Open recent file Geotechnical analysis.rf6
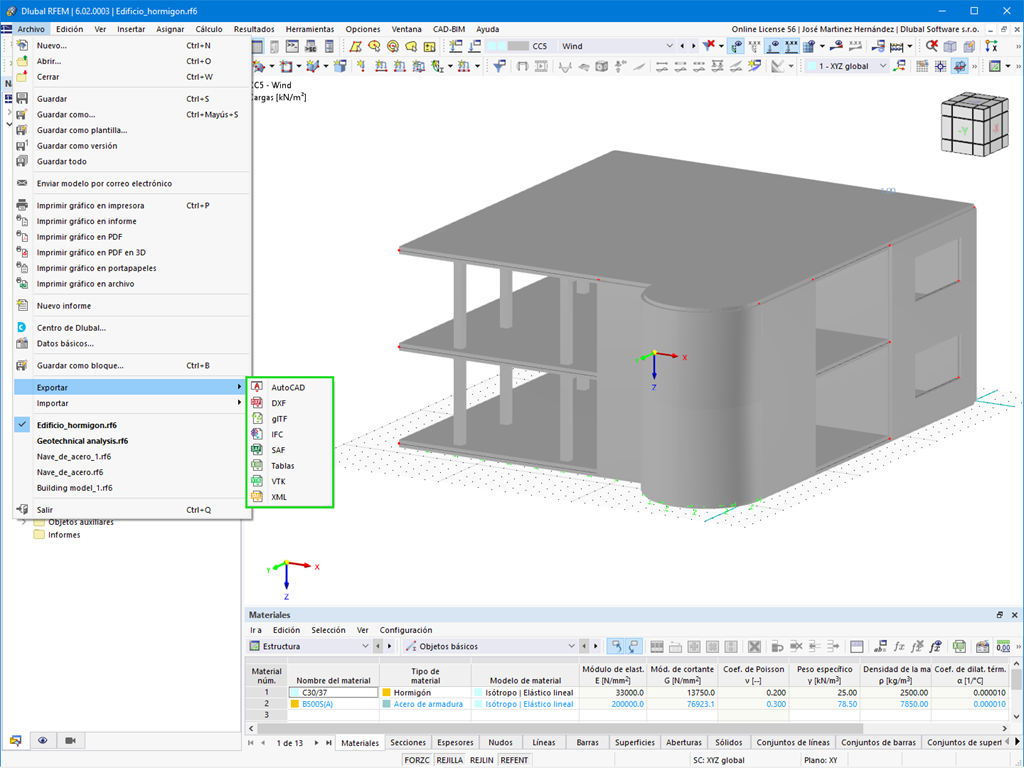1024x768 pixels. click(82, 441)
